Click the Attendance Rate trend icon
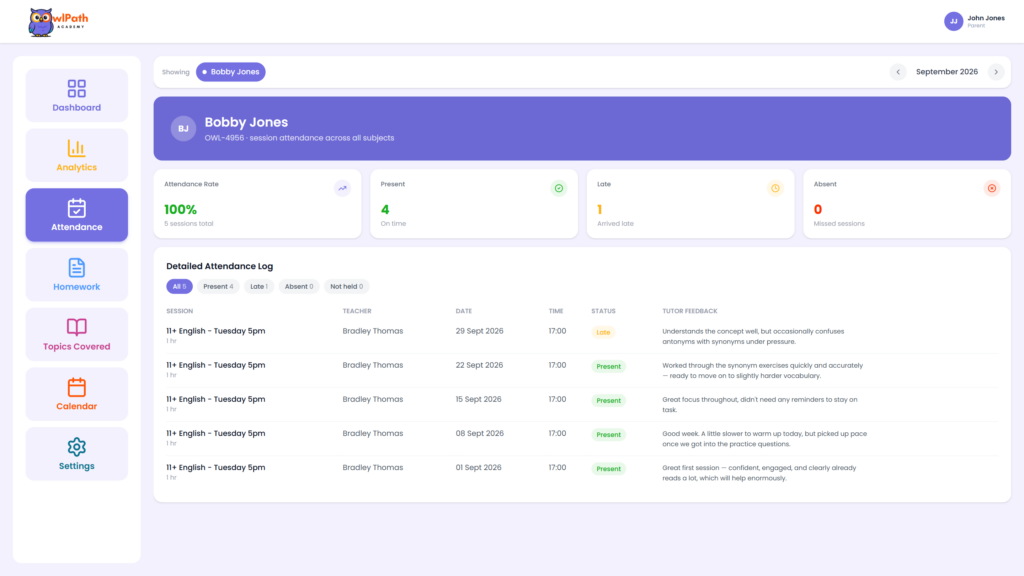Image resolution: width=1024 pixels, height=576 pixels. (x=342, y=188)
